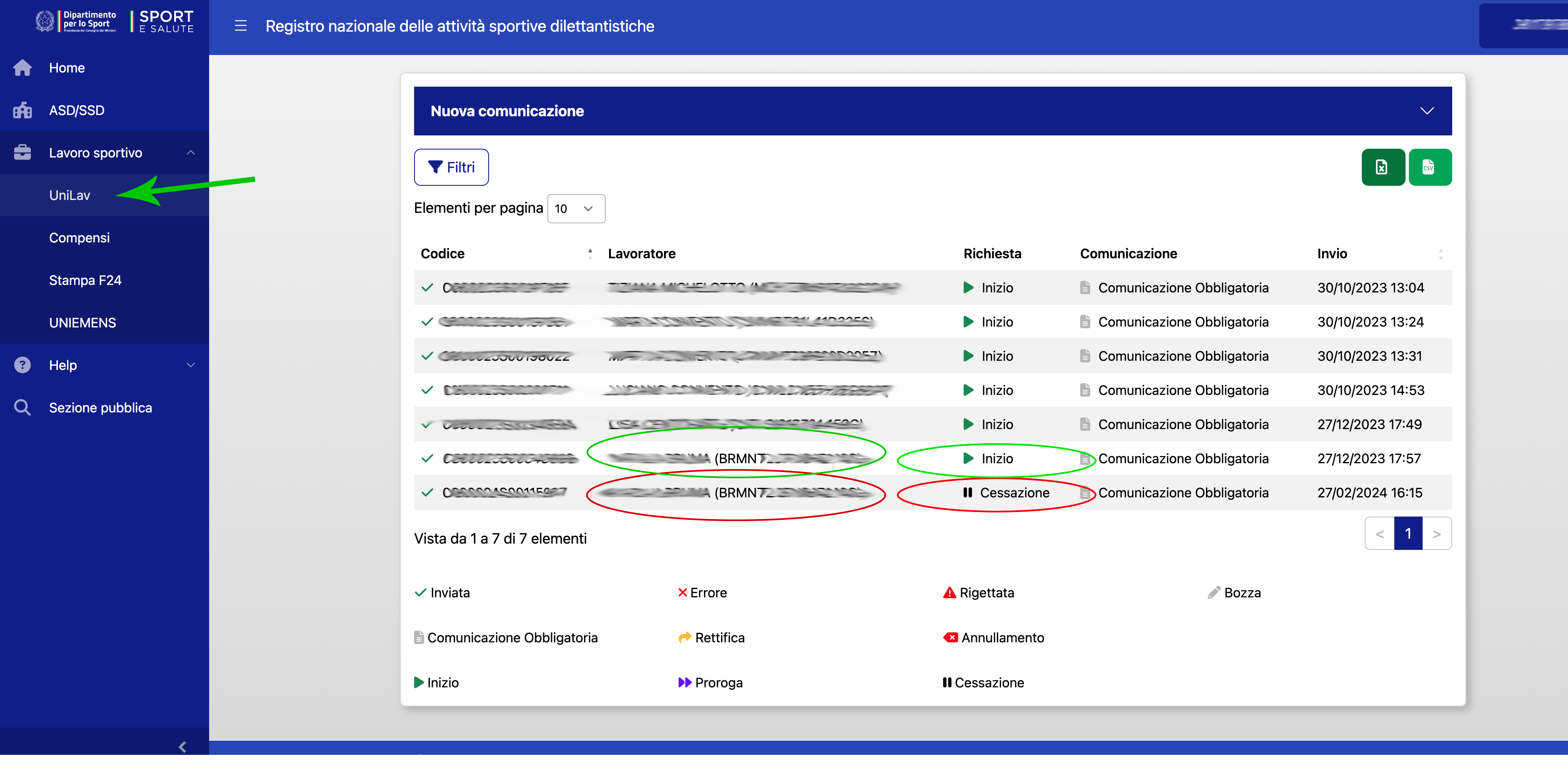1568x784 pixels.
Task: Expand the Help submenu chevron
Action: tap(190, 365)
